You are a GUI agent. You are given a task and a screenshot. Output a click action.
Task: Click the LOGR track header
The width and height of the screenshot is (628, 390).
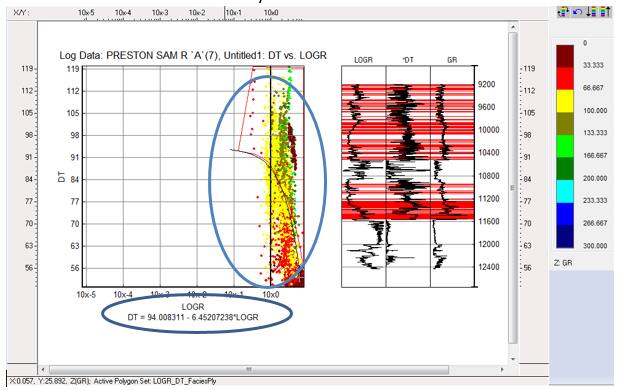[364, 60]
